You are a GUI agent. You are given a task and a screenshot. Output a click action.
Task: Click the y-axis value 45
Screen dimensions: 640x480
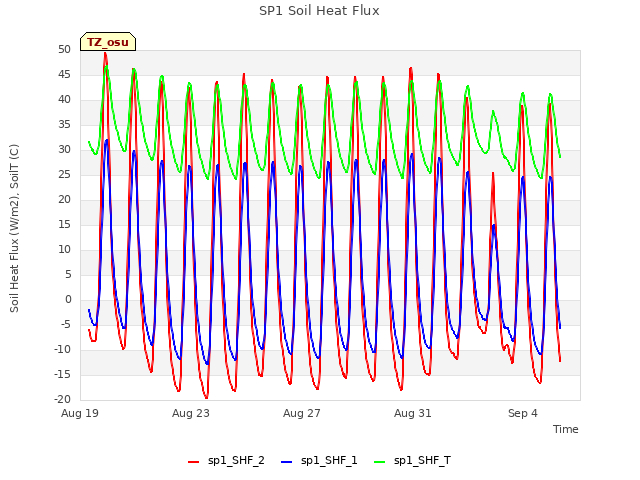pyautogui.click(x=64, y=74)
